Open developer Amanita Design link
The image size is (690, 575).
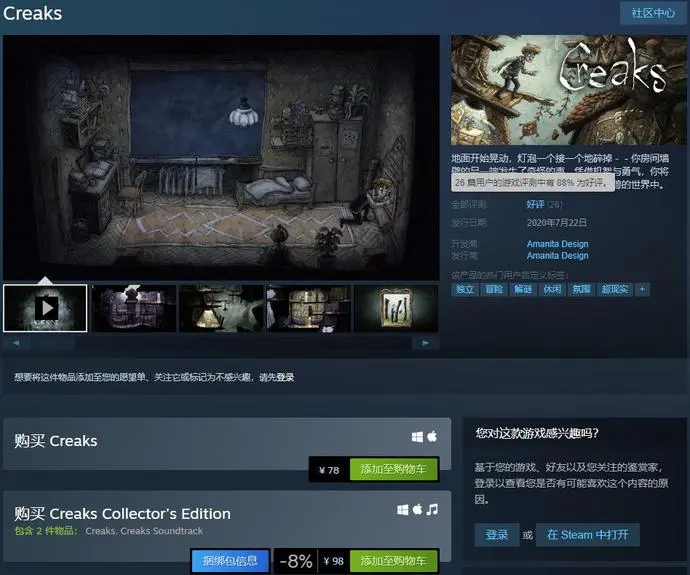(558, 244)
